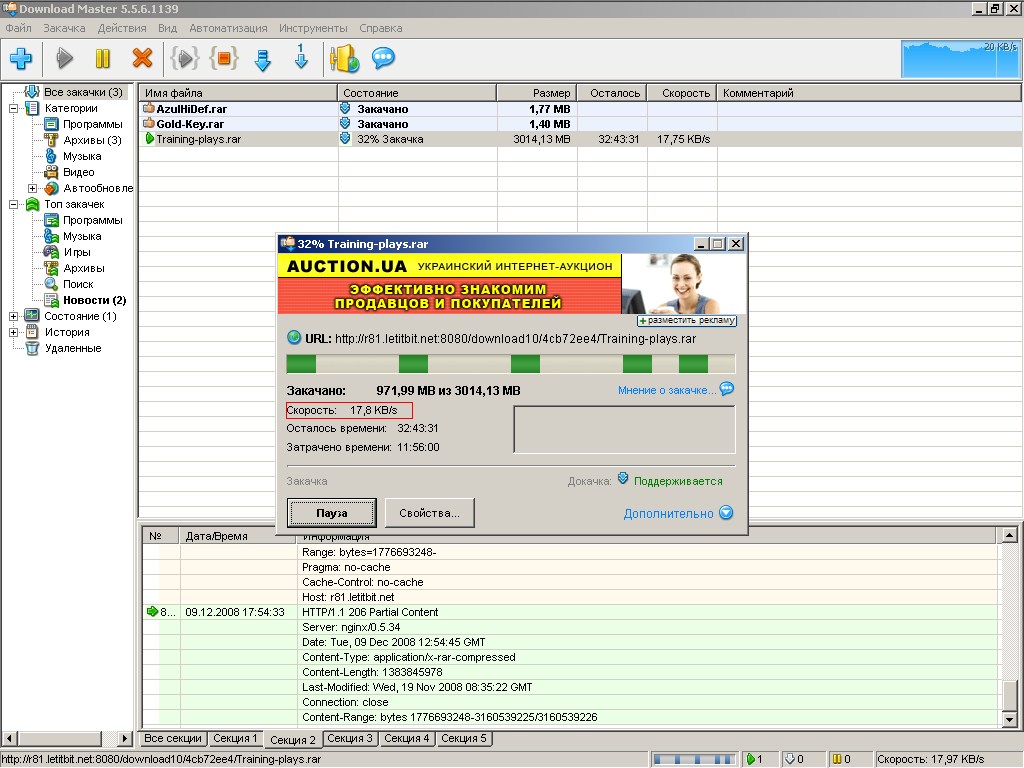Click the blue plus Add download icon
This screenshot has height=768, width=1024.
click(21, 59)
